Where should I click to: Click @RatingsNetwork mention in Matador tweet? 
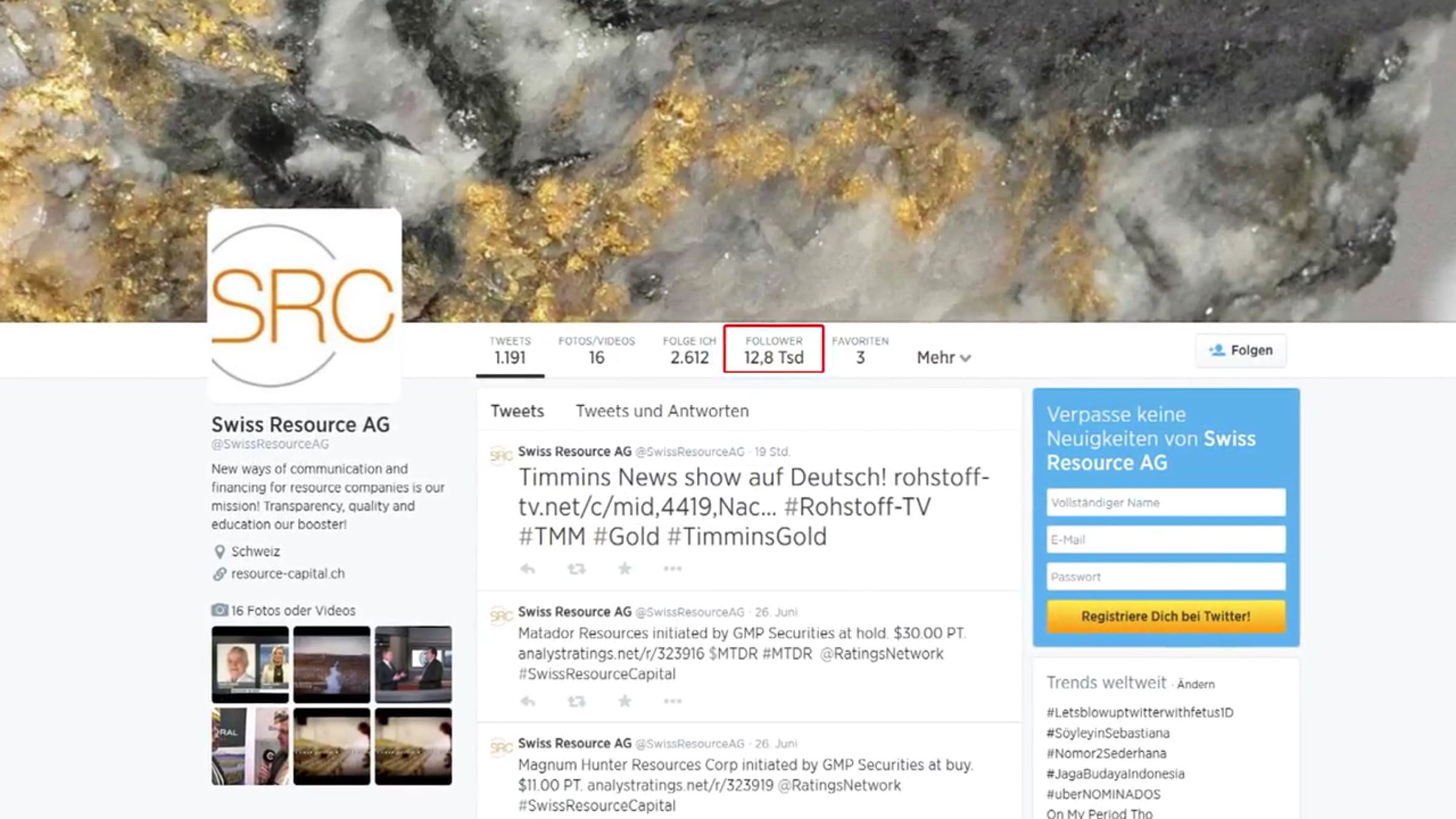tap(882, 654)
